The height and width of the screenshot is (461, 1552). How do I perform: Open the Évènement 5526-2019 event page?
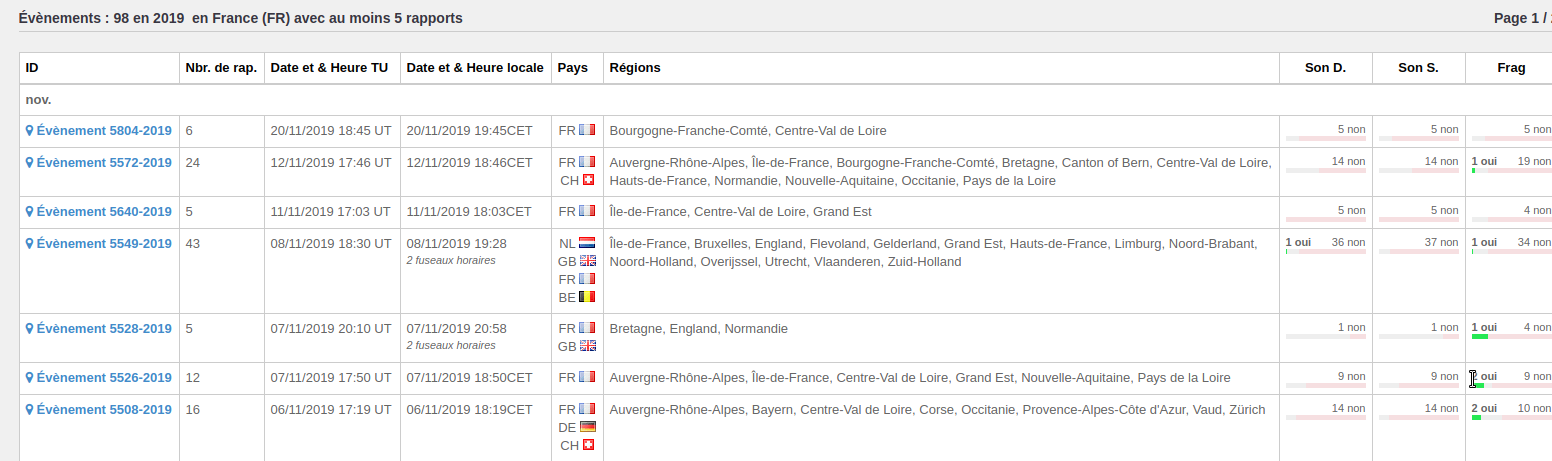point(104,378)
